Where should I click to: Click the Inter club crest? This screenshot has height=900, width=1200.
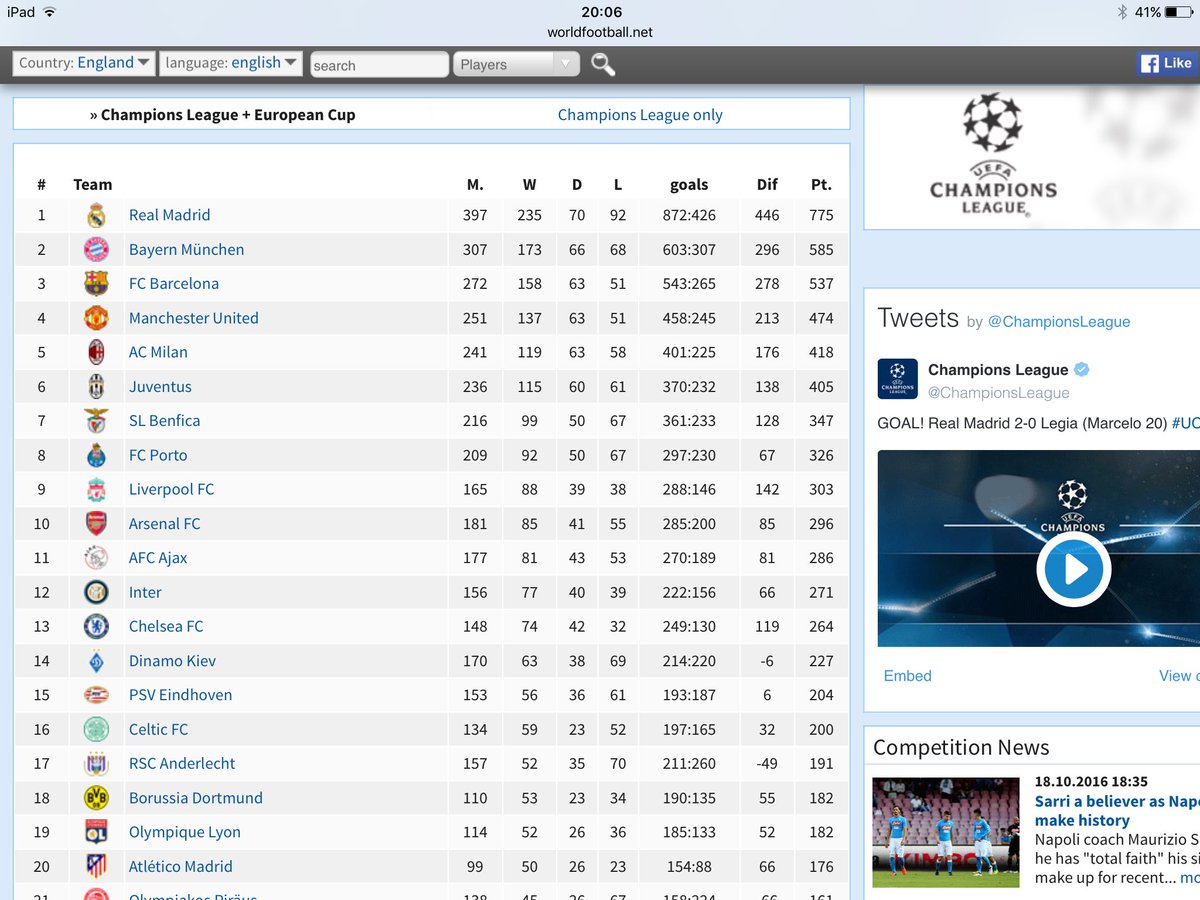[x=96, y=592]
